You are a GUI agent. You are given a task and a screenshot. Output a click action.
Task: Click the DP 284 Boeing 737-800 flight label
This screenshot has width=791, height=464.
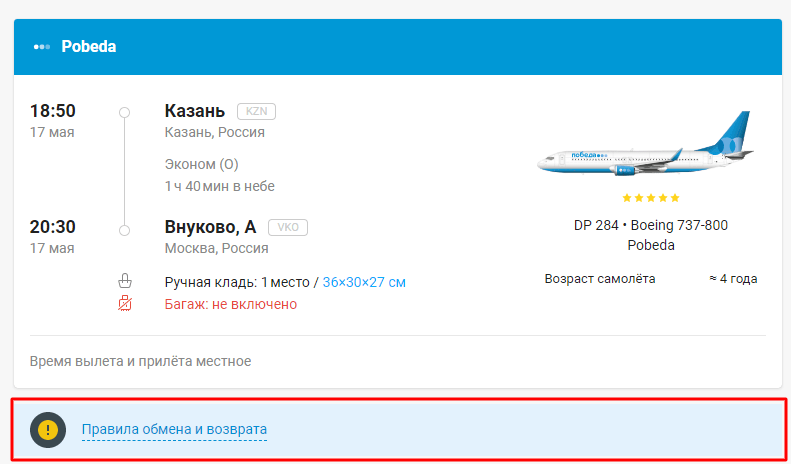[x=650, y=225]
